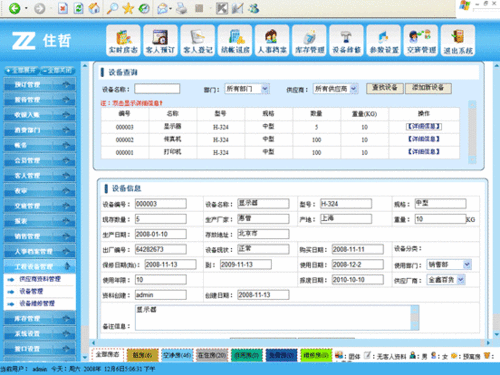This screenshot has height=375, width=500.
Task: Open the 使用部门 dropdown showing 销售部
Action: tap(449, 265)
